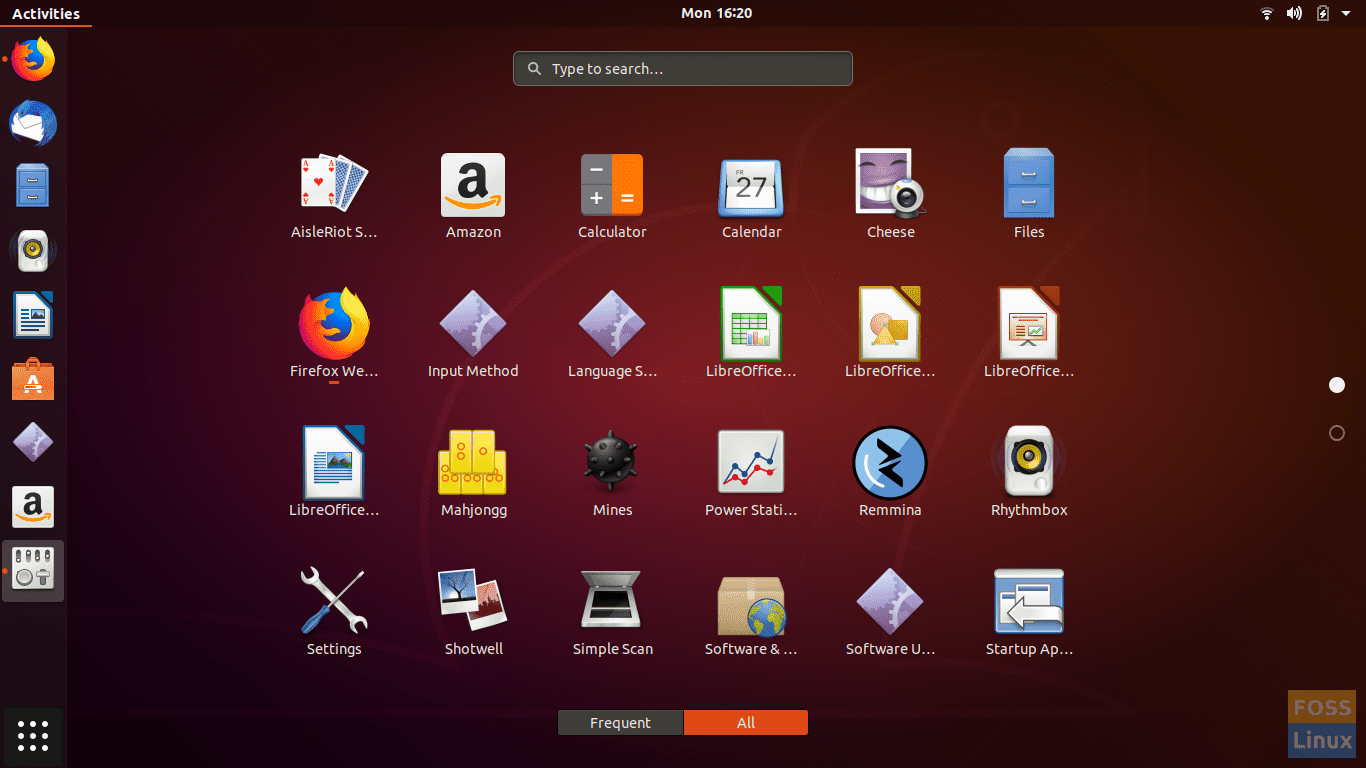
Task: Launch Remmina remote desktop client
Action: coord(890,462)
